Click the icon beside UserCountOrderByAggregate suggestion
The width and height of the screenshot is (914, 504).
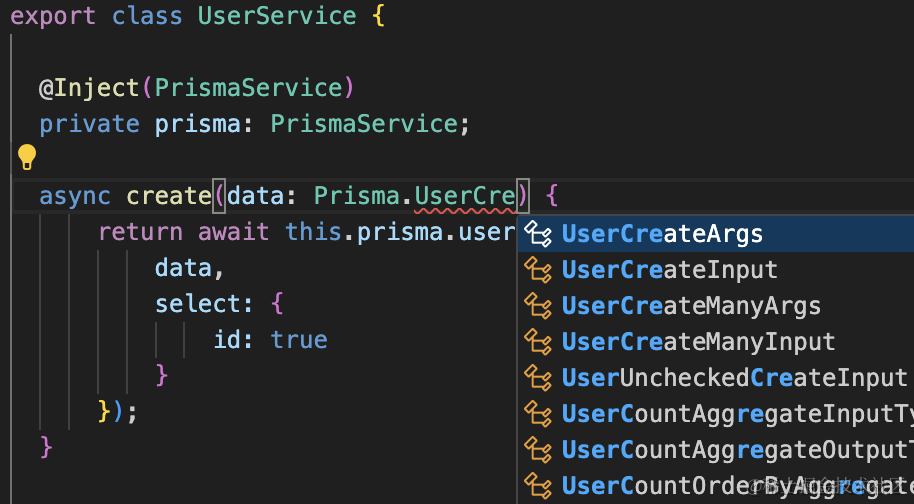click(539, 486)
